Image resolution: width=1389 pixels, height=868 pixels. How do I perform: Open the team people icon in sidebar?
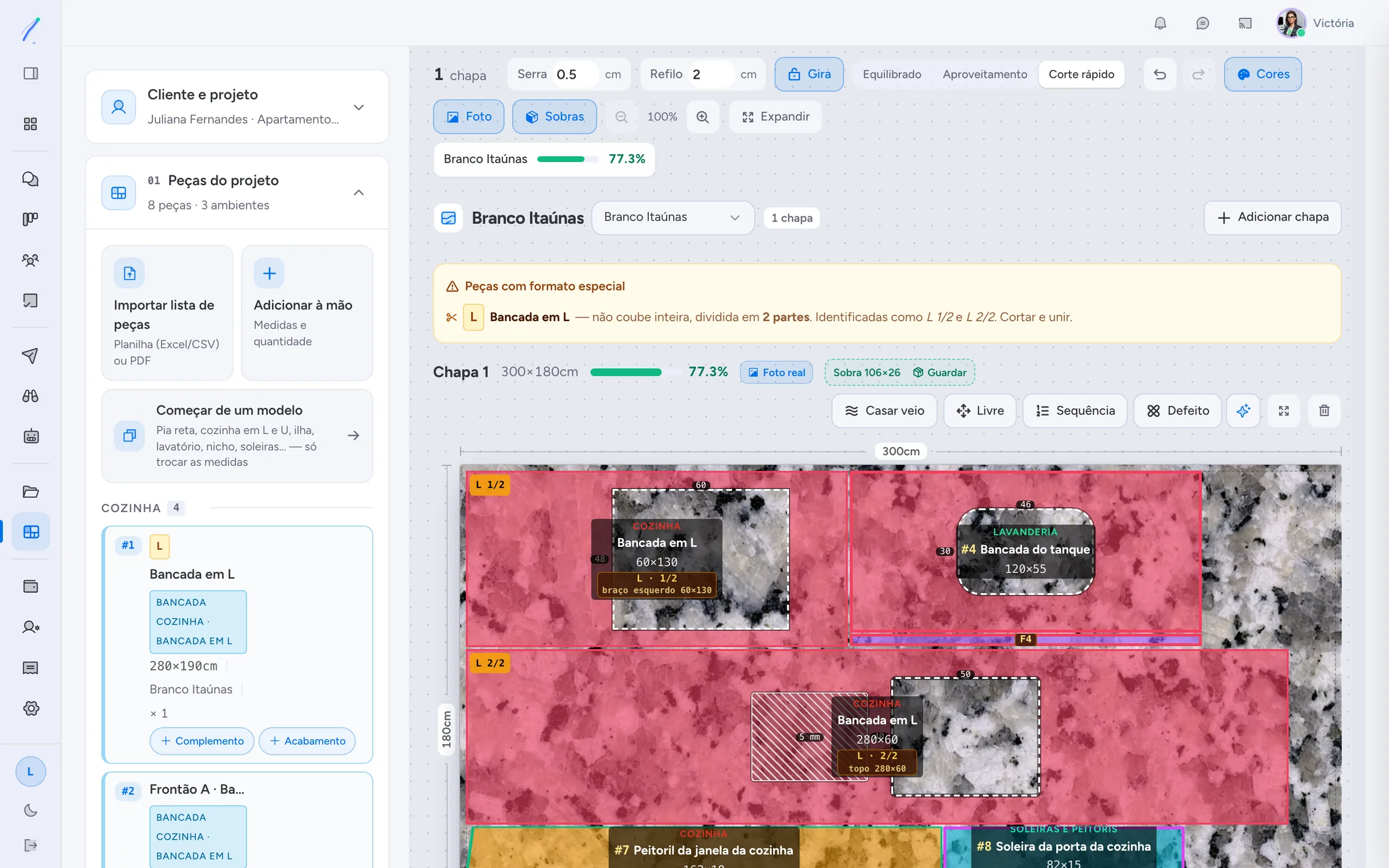[31, 260]
